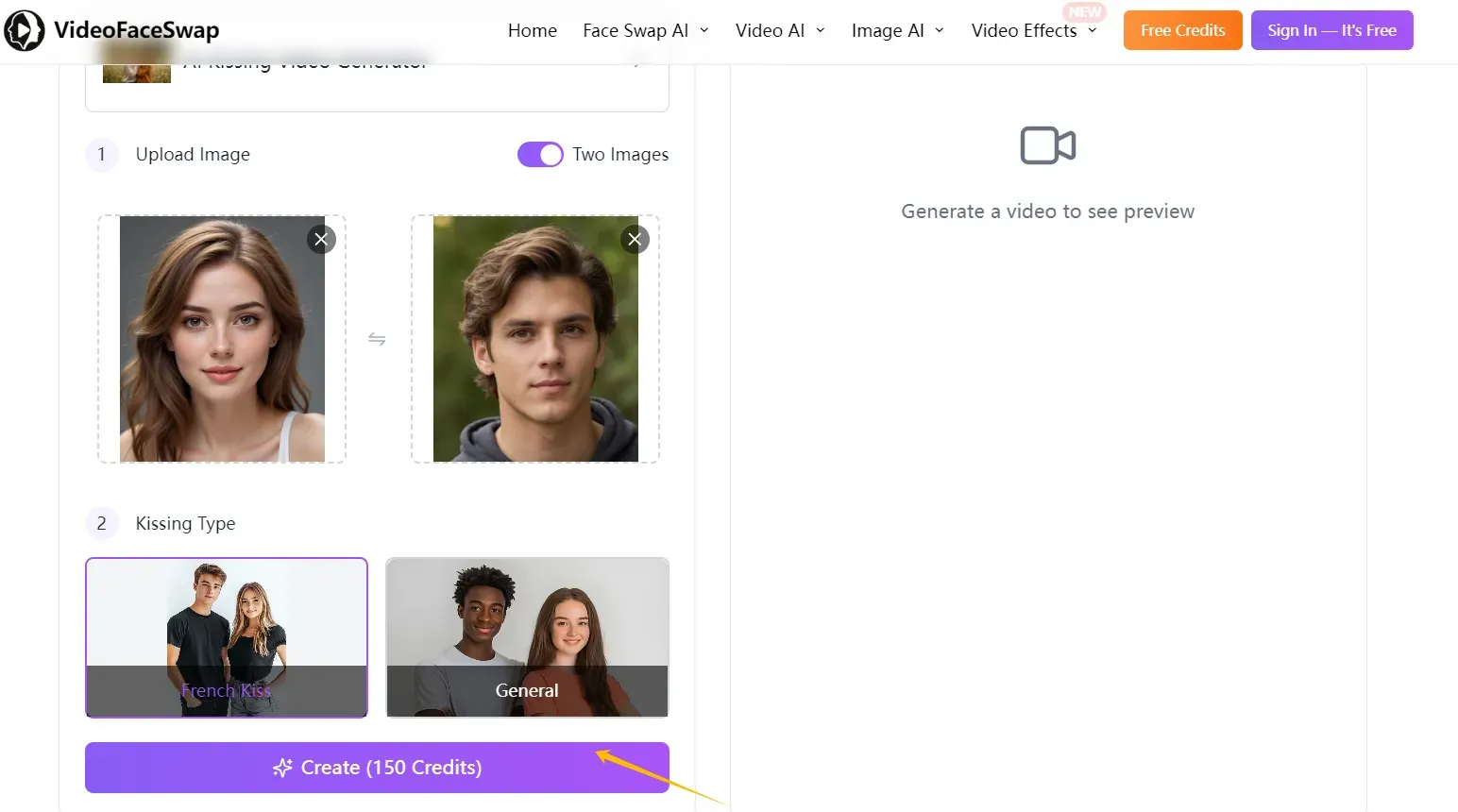
Task: Click the NEW badge above Video Effects
Action: pyautogui.click(x=1084, y=12)
